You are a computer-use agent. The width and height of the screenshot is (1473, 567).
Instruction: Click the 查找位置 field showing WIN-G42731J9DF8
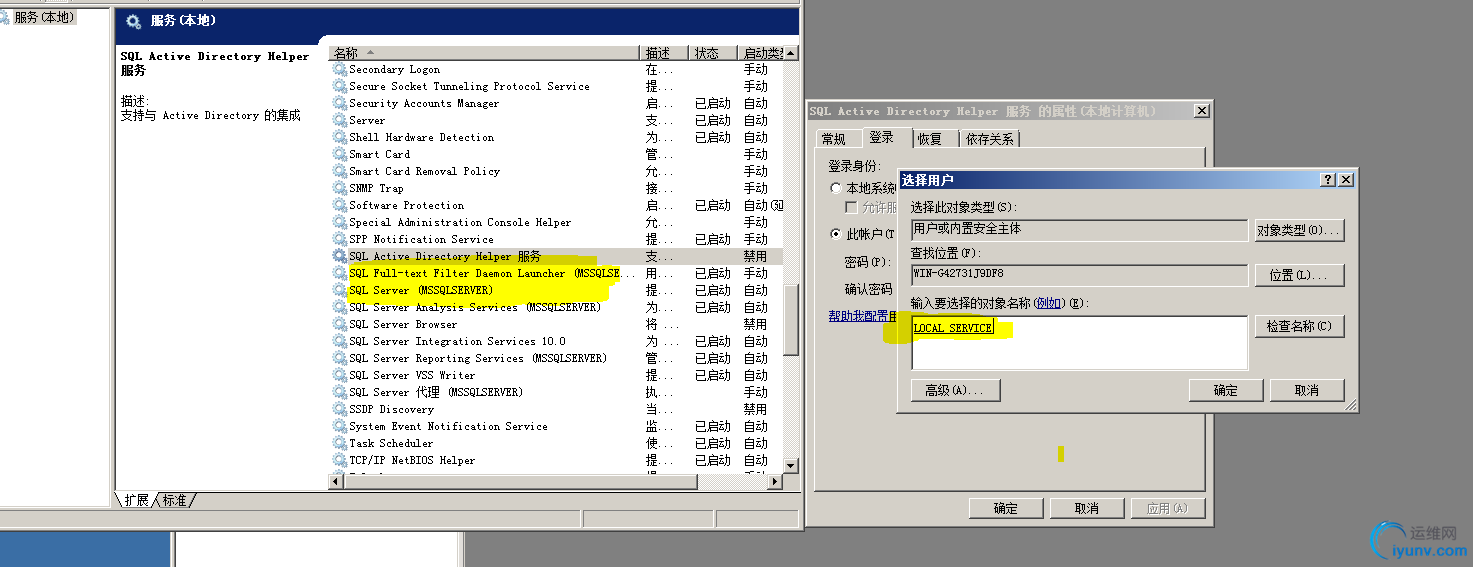click(1080, 274)
